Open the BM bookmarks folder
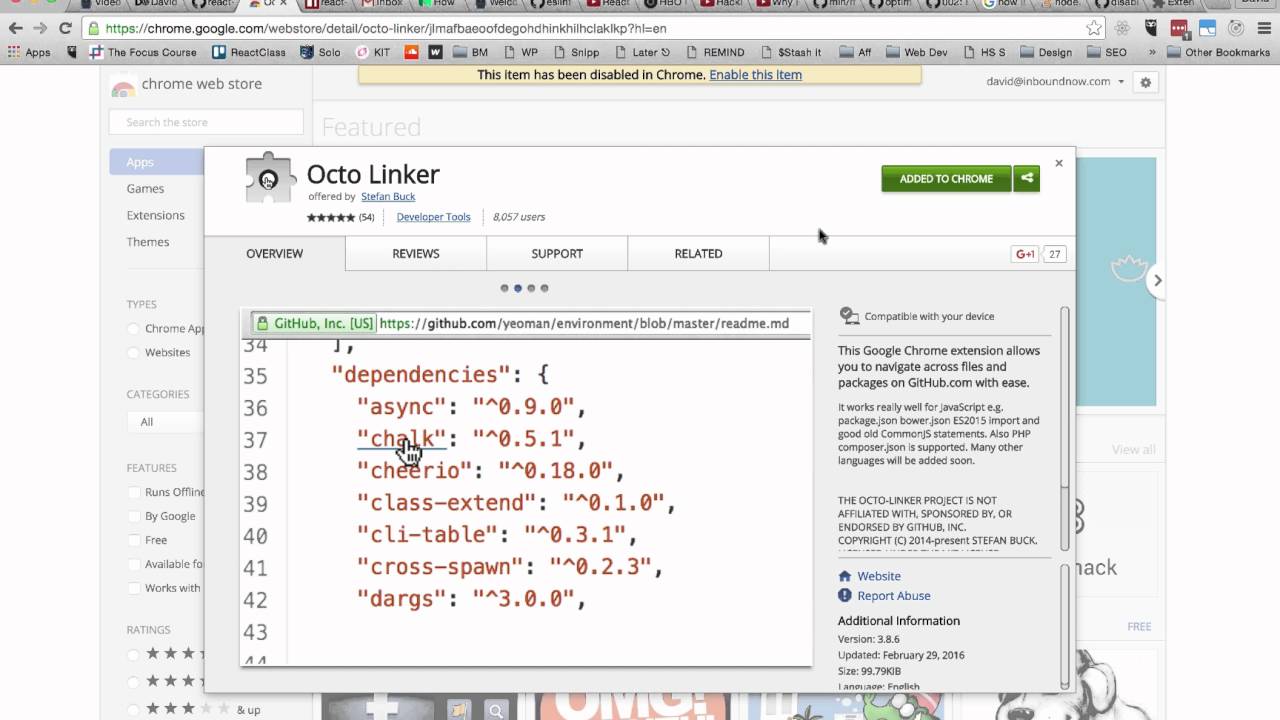This screenshot has width=1280, height=720. point(470,52)
